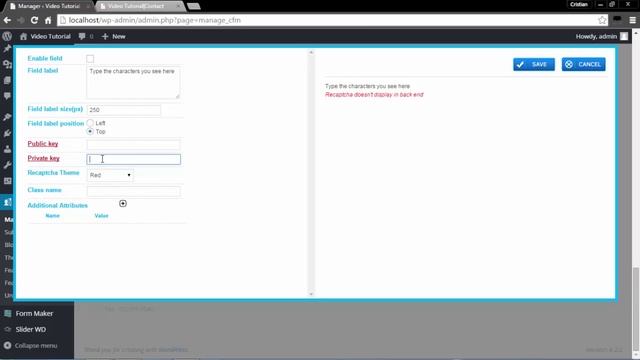Click the Contact Form Maker sidebar icon
Image resolution: width=640 pixels, height=360 pixels.
coord(7,202)
